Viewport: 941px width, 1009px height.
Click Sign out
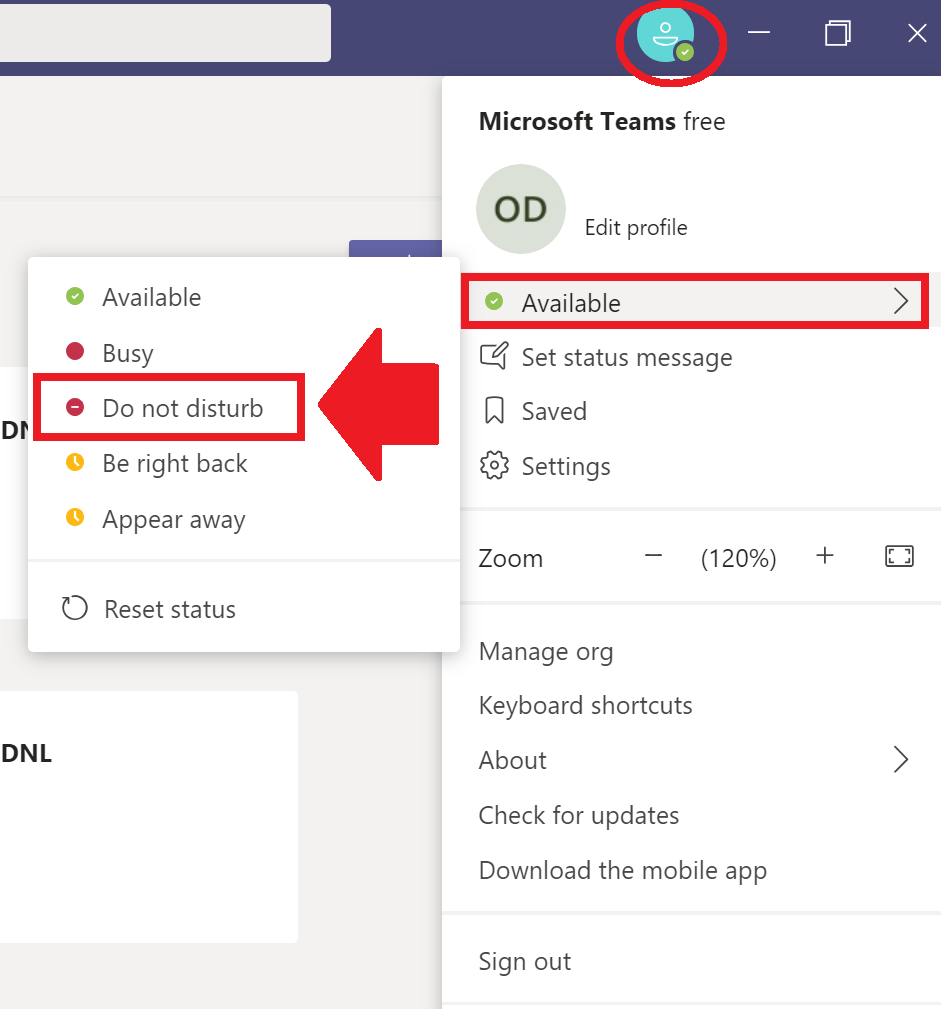pos(525,961)
